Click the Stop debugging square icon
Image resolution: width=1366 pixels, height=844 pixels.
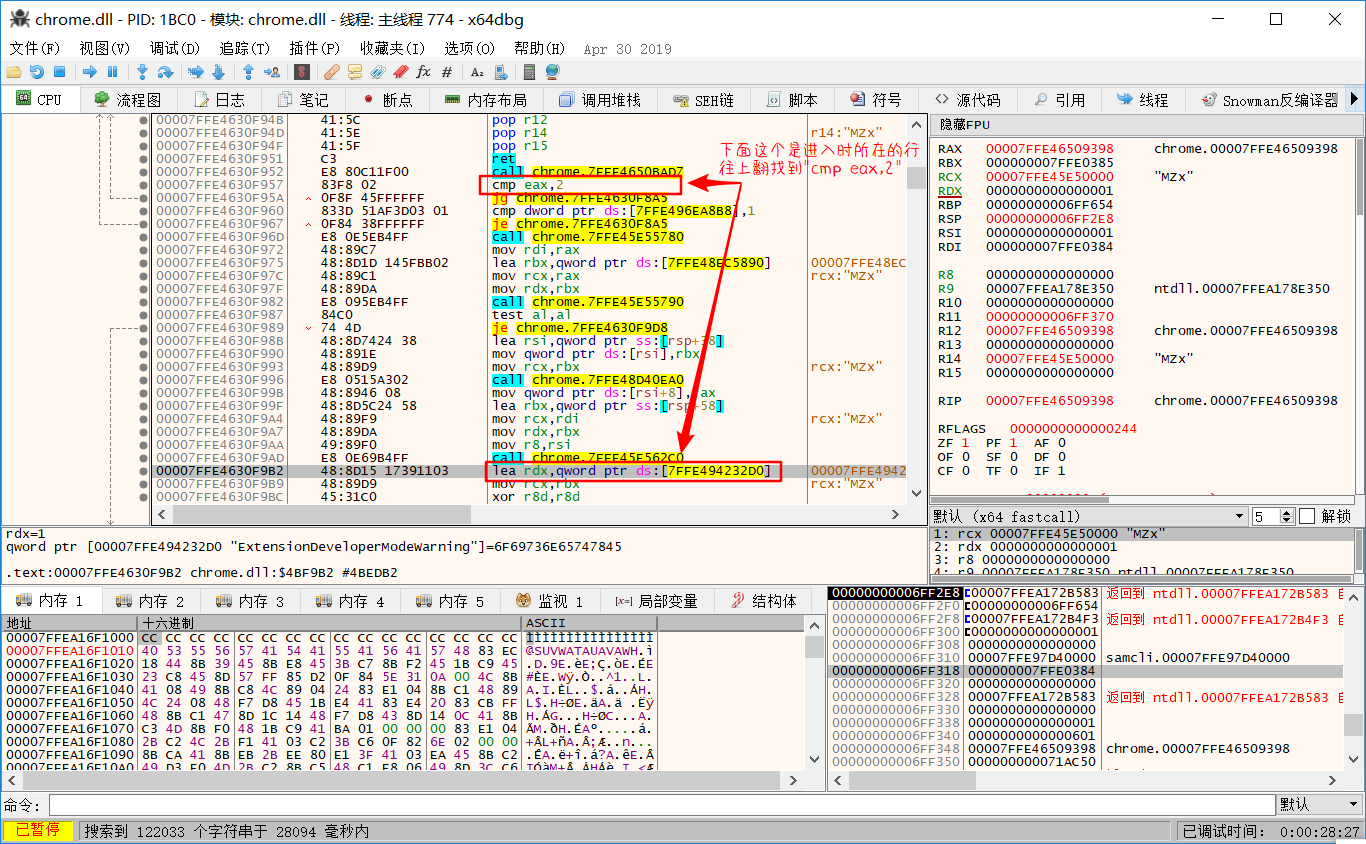coord(59,72)
